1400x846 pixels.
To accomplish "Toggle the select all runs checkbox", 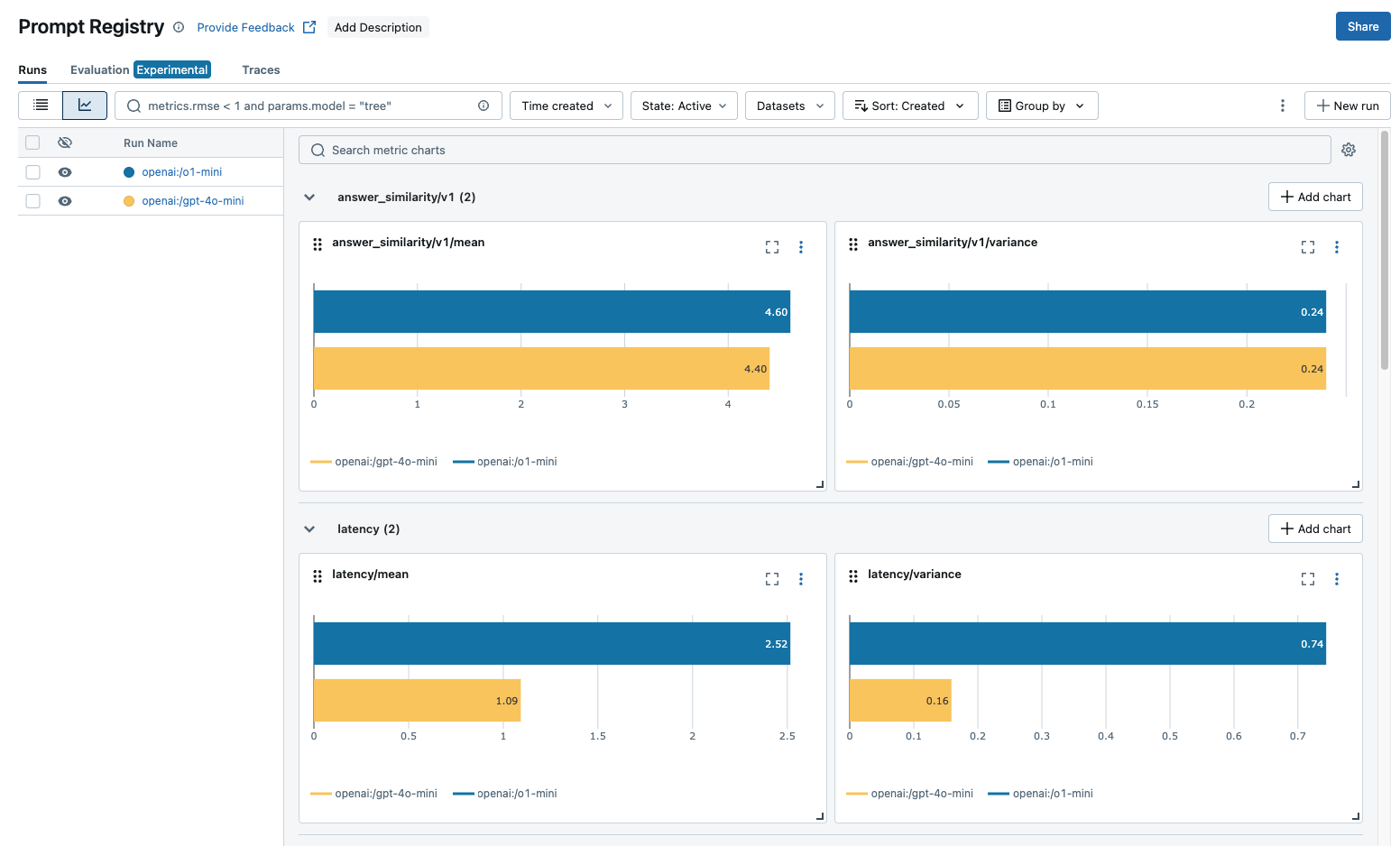I will pos(33,143).
